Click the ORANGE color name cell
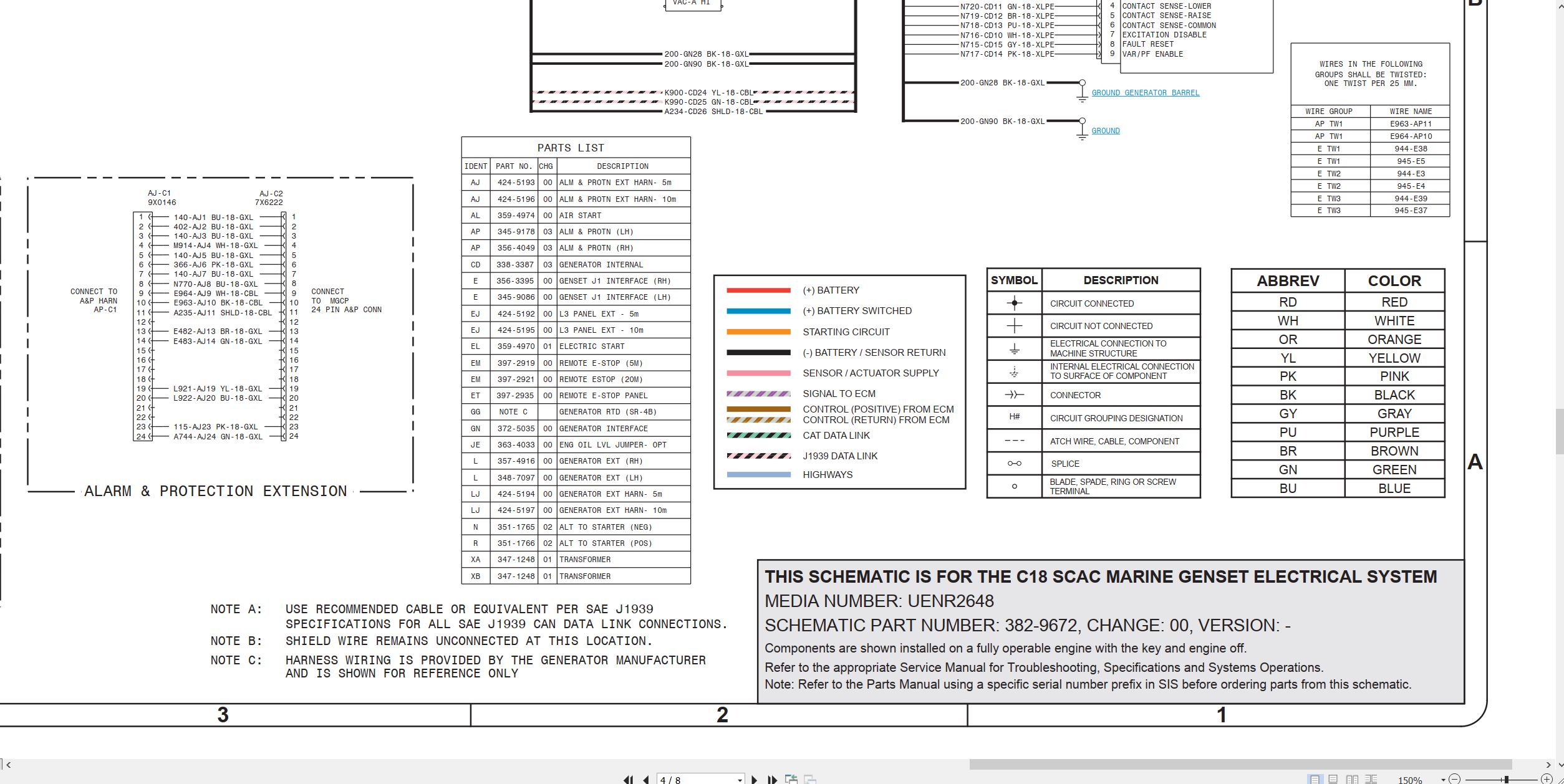The width and height of the screenshot is (1564, 784). coord(1394,340)
